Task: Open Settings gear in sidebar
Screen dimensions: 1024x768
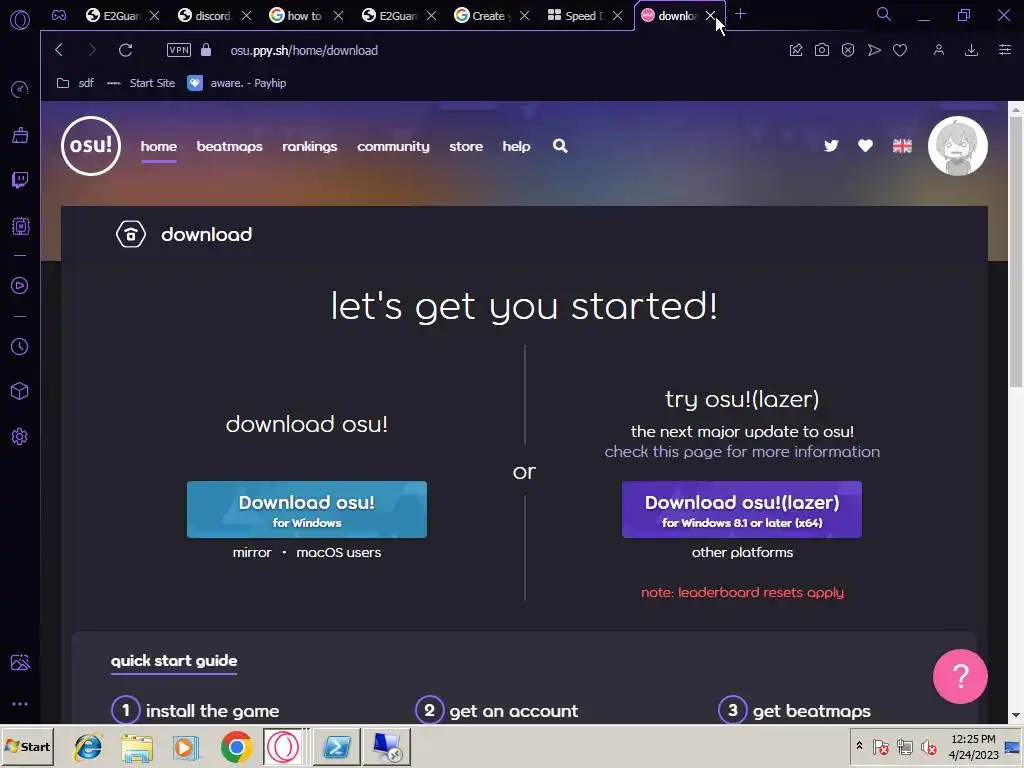Action: pos(20,436)
